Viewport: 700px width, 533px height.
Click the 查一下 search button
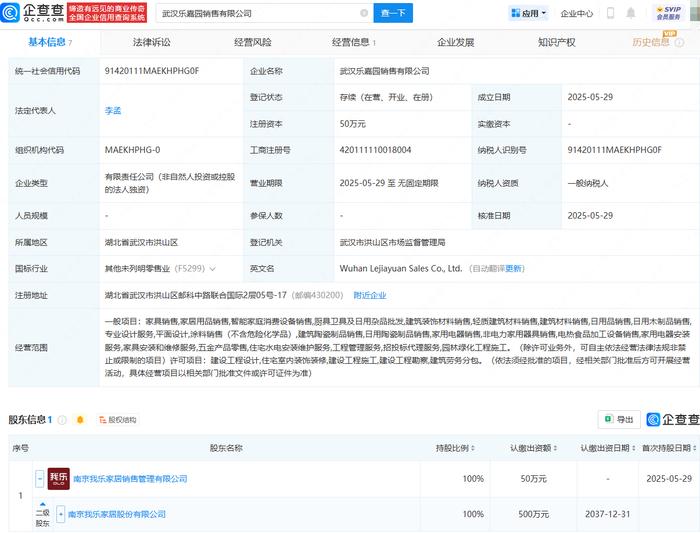[x=393, y=13]
